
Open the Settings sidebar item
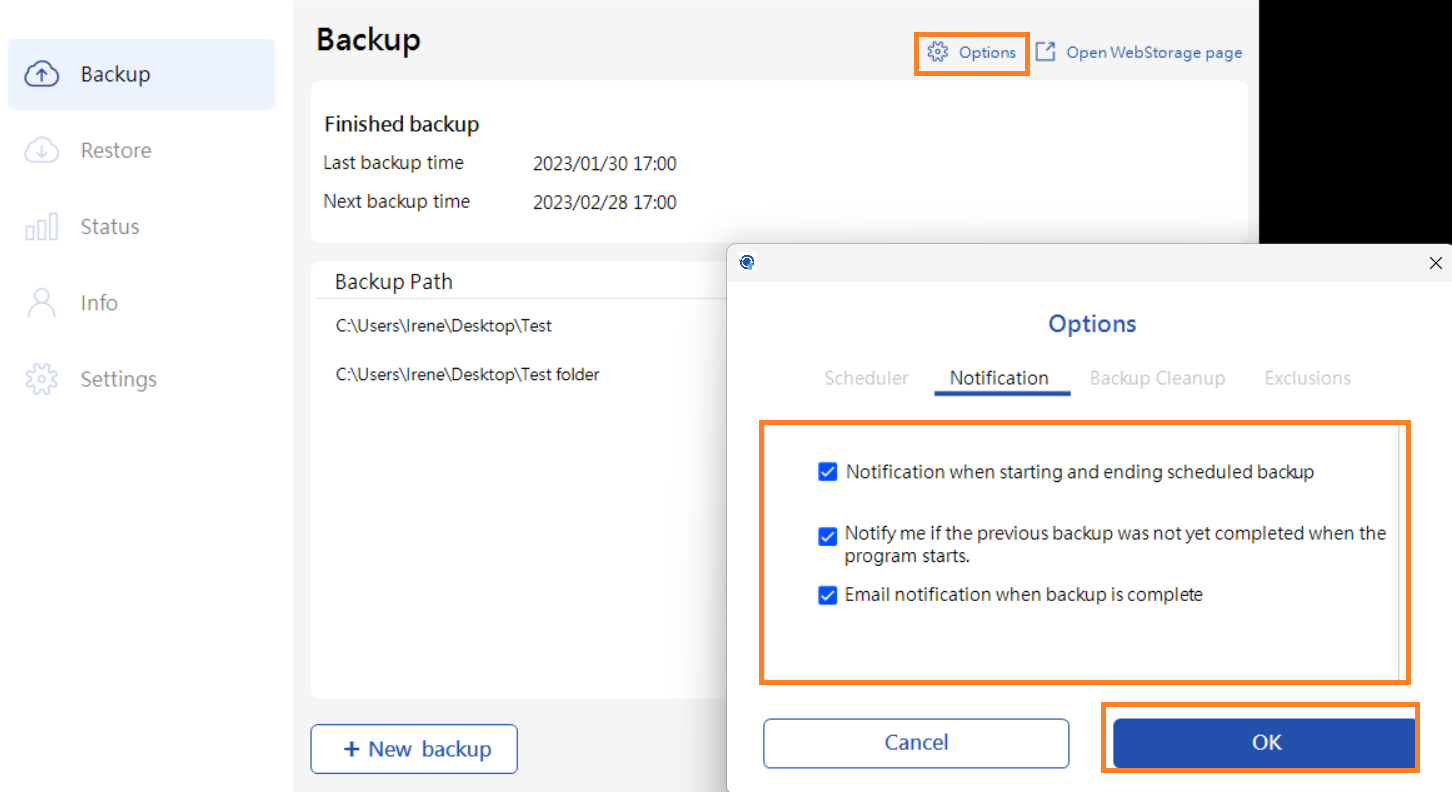coord(141,379)
